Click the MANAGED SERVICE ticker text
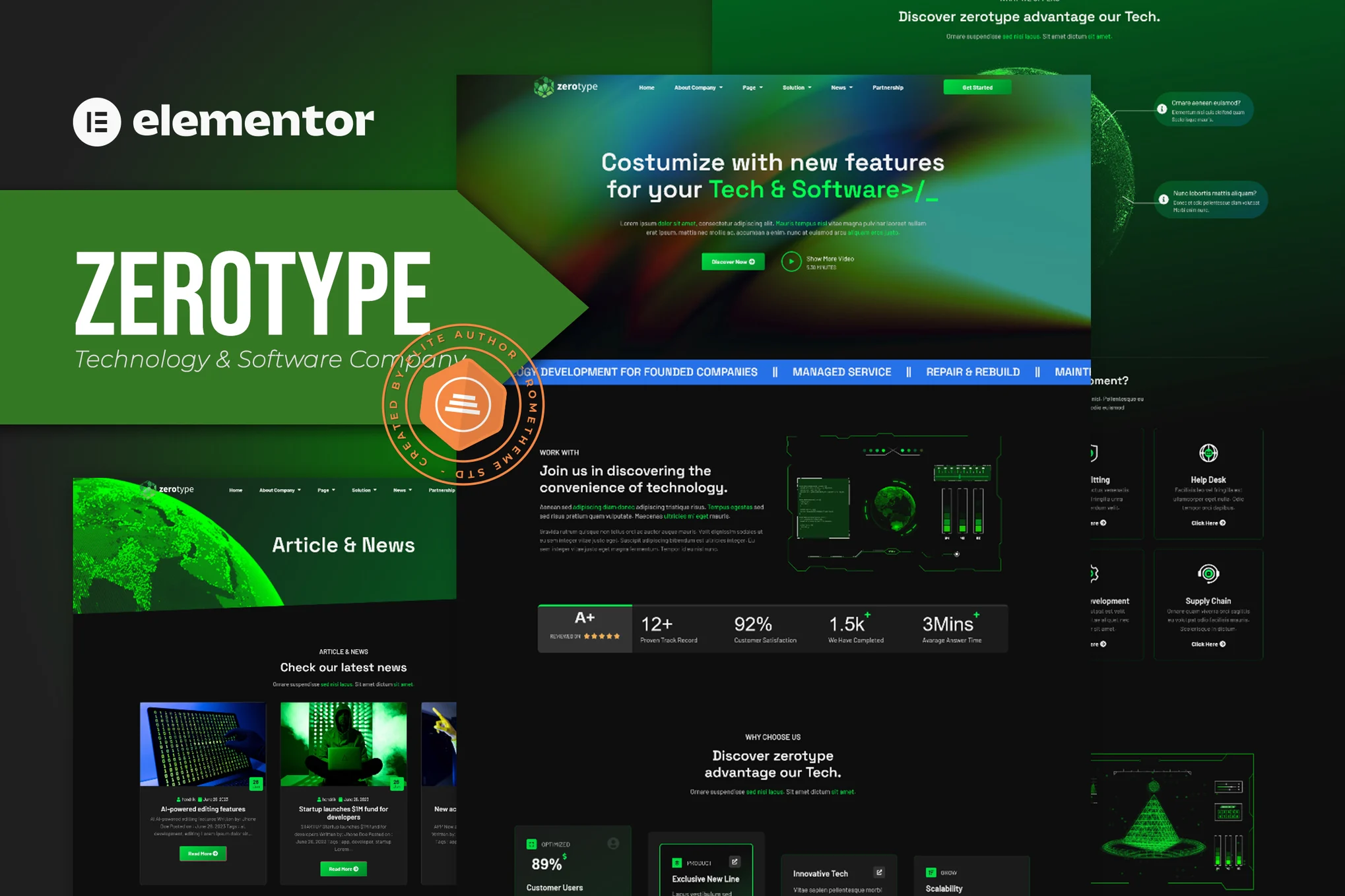This screenshot has width=1345, height=896. point(841,372)
